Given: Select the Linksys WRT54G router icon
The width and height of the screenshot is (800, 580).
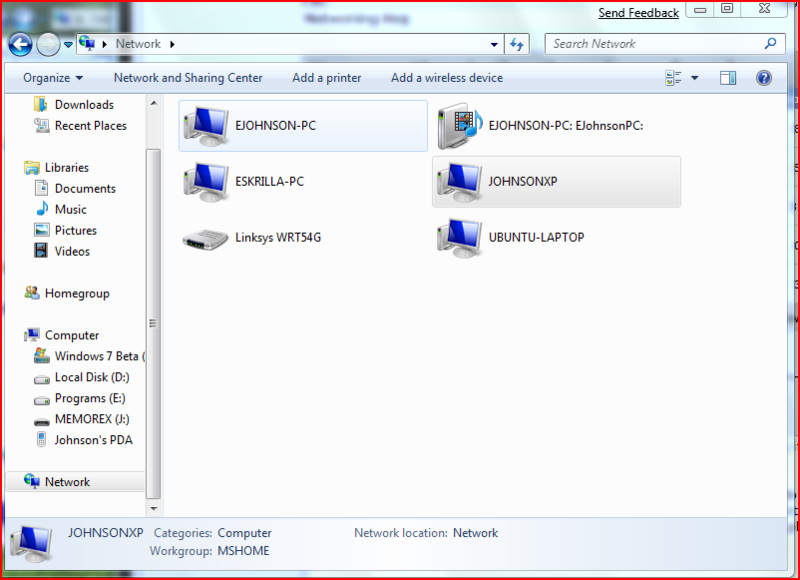Looking at the screenshot, I should [205, 238].
